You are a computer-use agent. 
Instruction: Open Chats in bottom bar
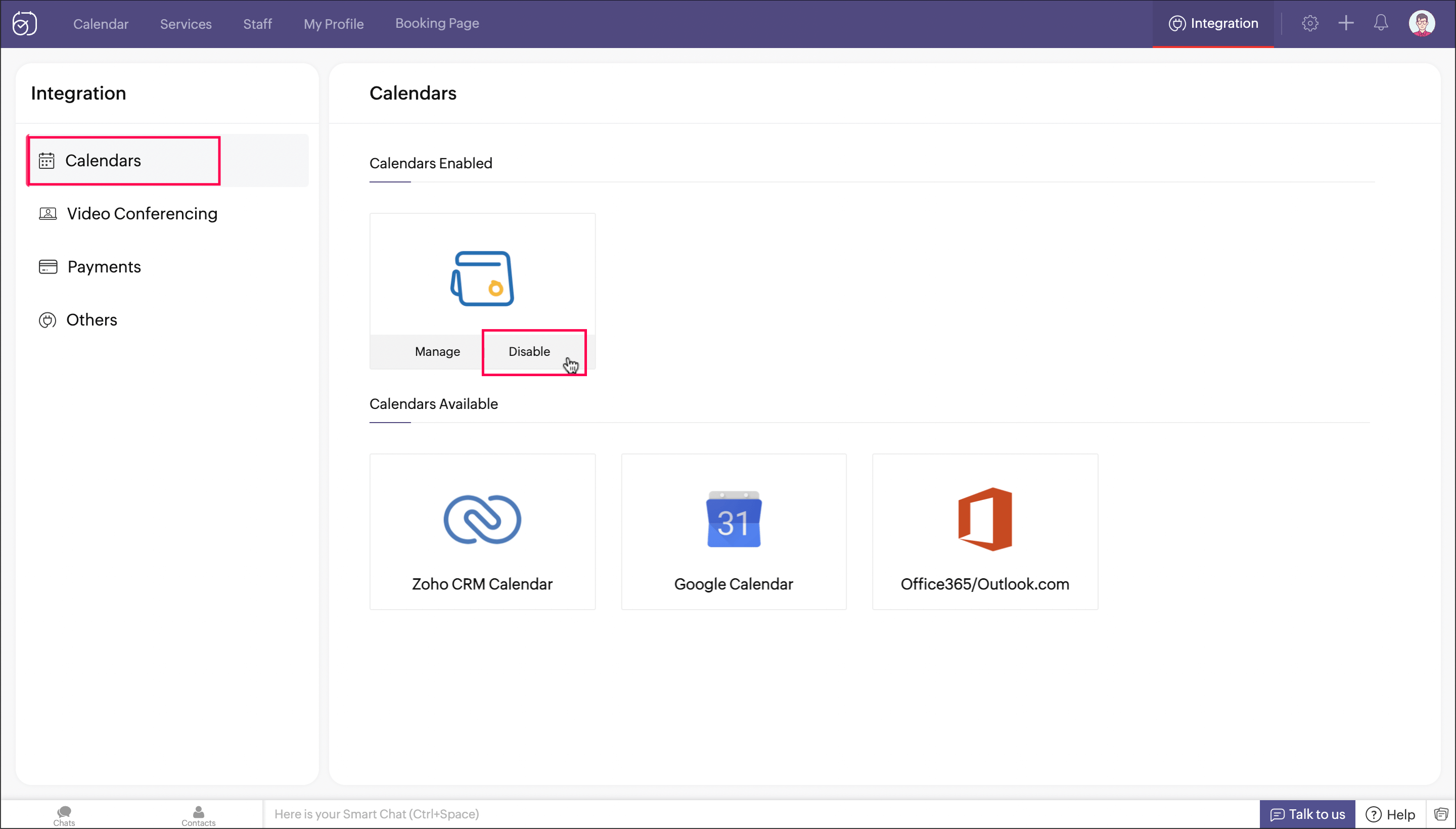[x=64, y=815]
